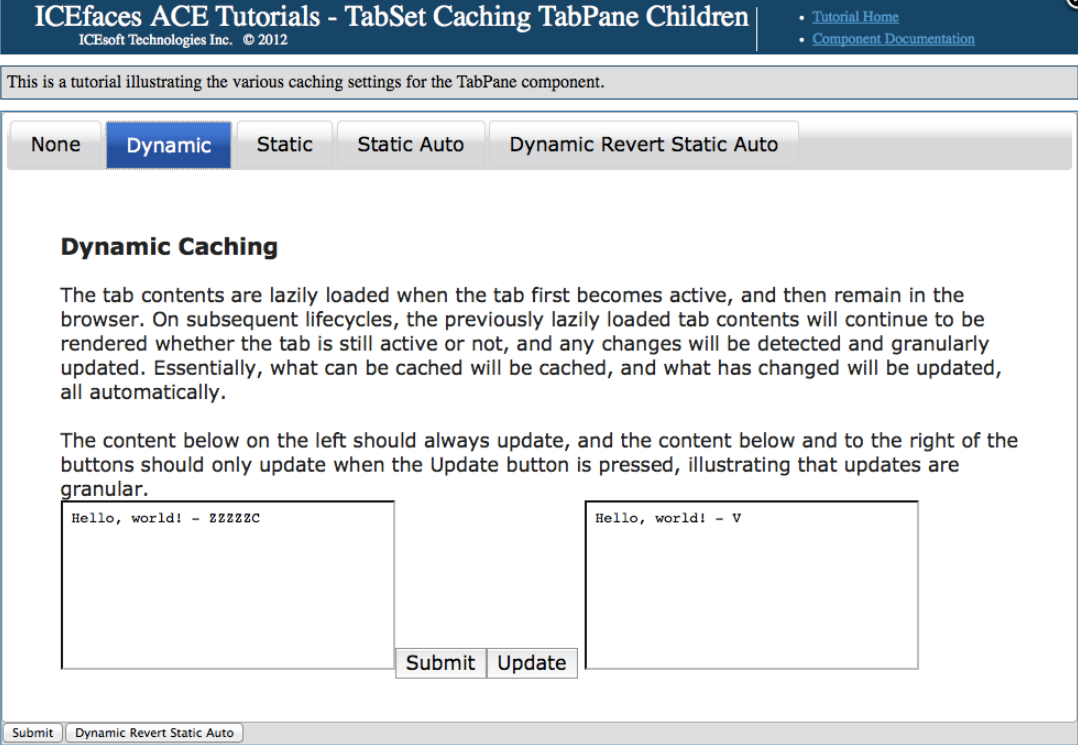1078x745 pixels.
Task: Click the left text area containing ZZZZZC
Action: (228, 585)
